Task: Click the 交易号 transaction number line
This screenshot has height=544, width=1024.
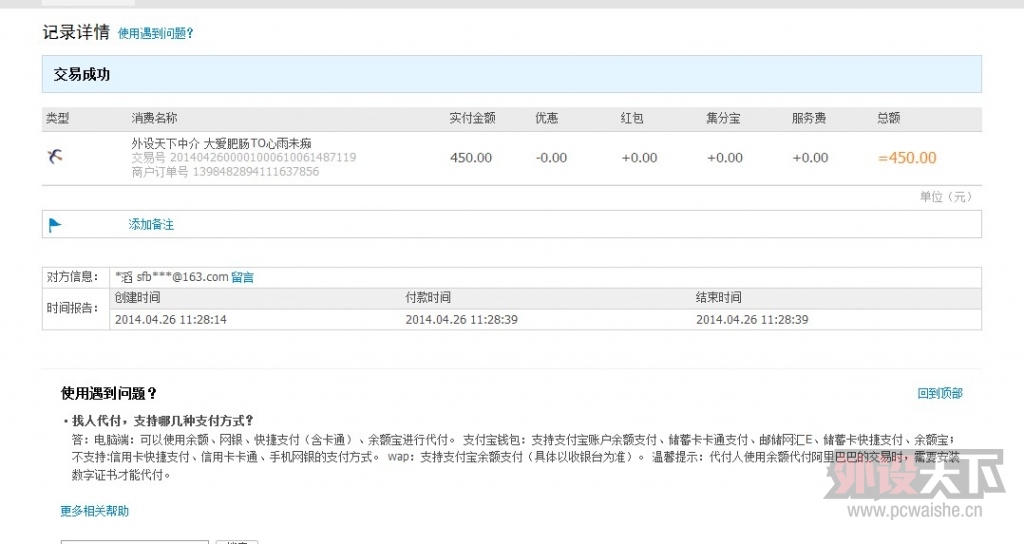Action: pyautogui.click(x=244, y=157)
